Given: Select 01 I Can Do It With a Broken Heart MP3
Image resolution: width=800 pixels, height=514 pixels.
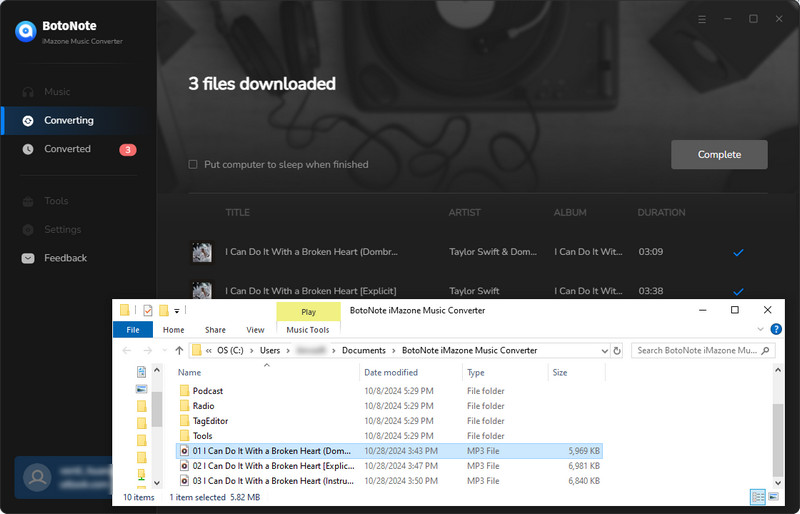Looking at the screenshot, I should 390,451.
